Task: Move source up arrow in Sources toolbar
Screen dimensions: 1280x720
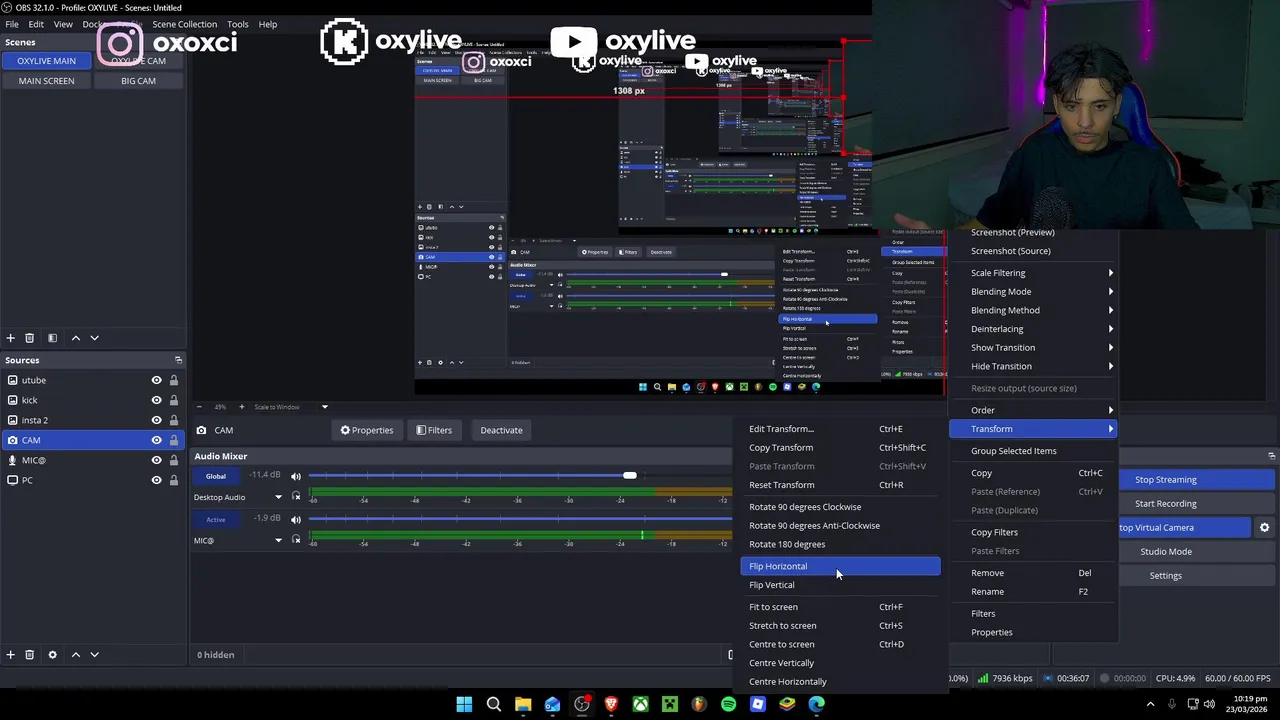Action: [75, 655]
